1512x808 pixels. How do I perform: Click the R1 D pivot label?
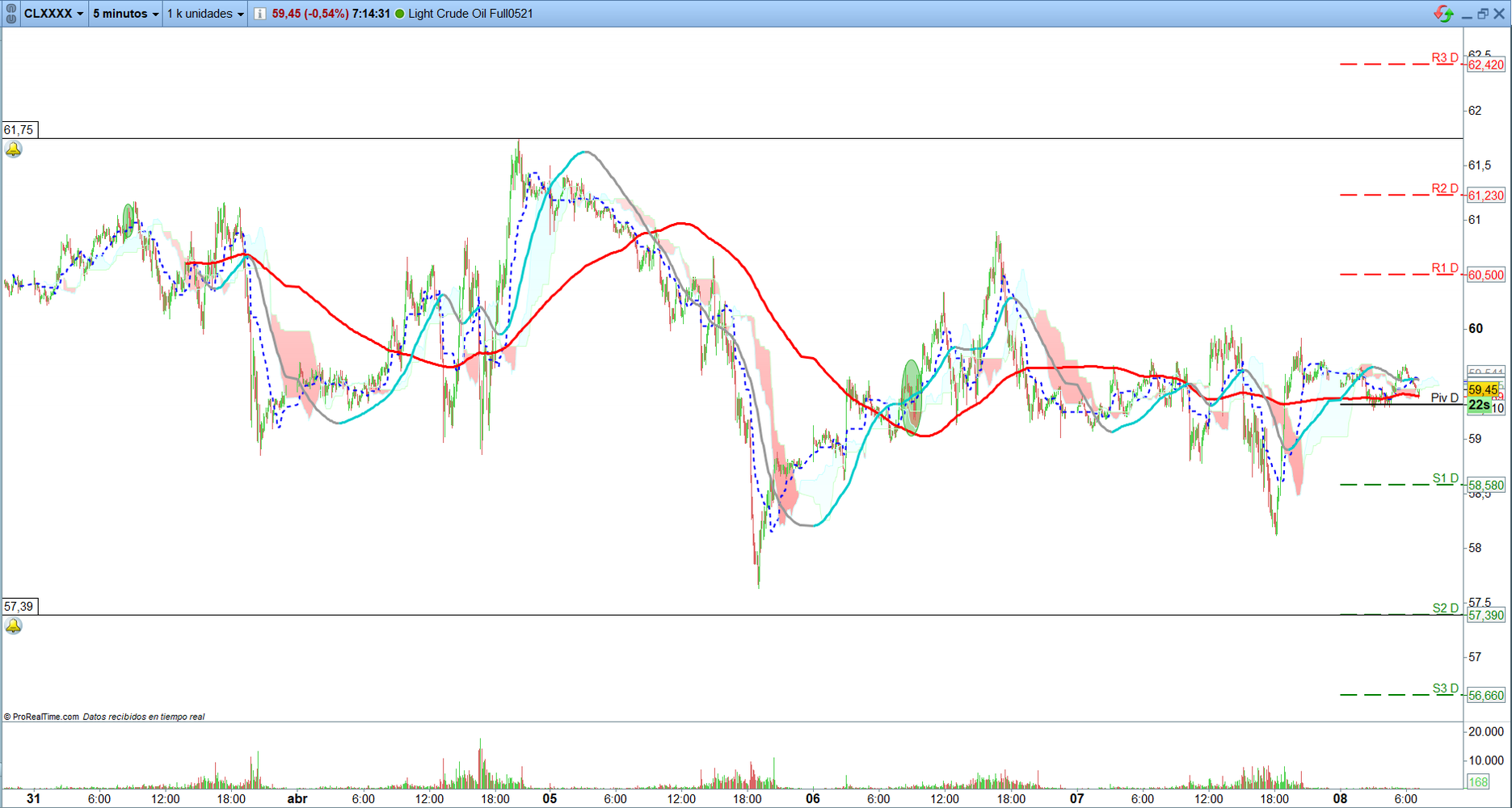tap(1445, 268)
